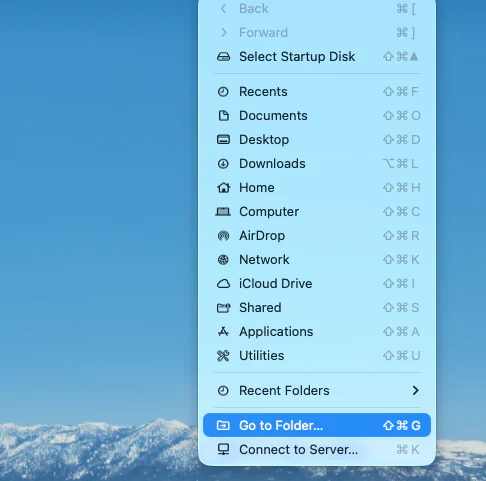Click the AirDrop radar icon
The width and height of the screenshot is (486, 481).
tap(223, 236)
